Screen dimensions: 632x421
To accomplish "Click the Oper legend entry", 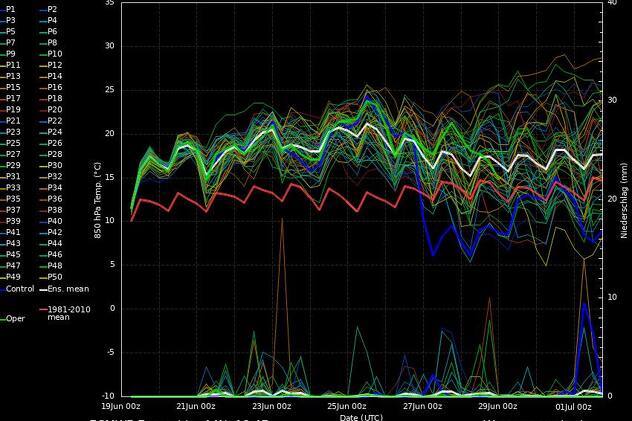I will (x=16, y=319).
